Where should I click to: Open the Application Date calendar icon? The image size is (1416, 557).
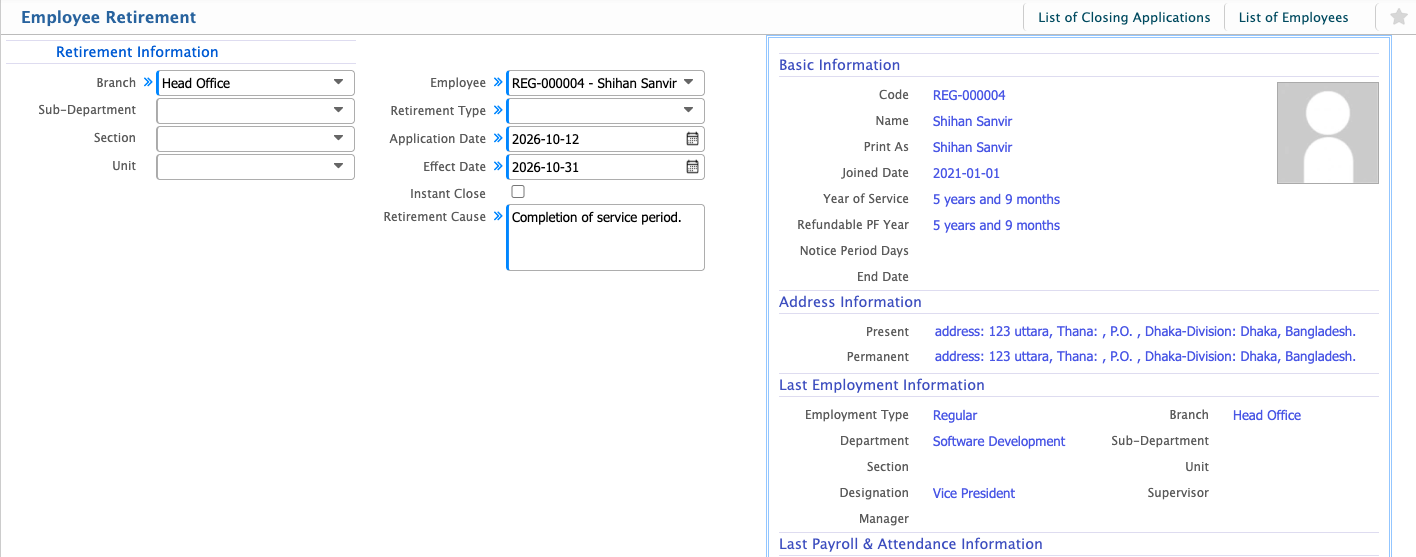pos(692,139)
